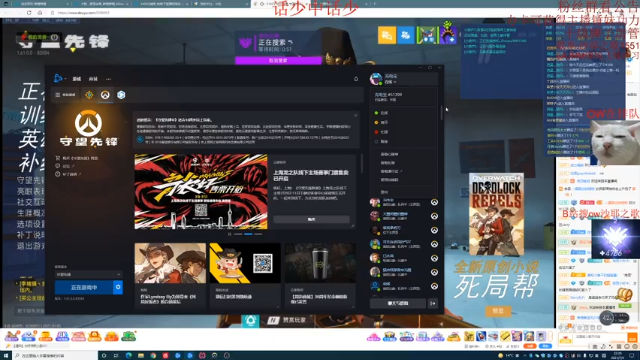Open the cowboy characters news card
The image size is (640, 360).
click(170, 275)
